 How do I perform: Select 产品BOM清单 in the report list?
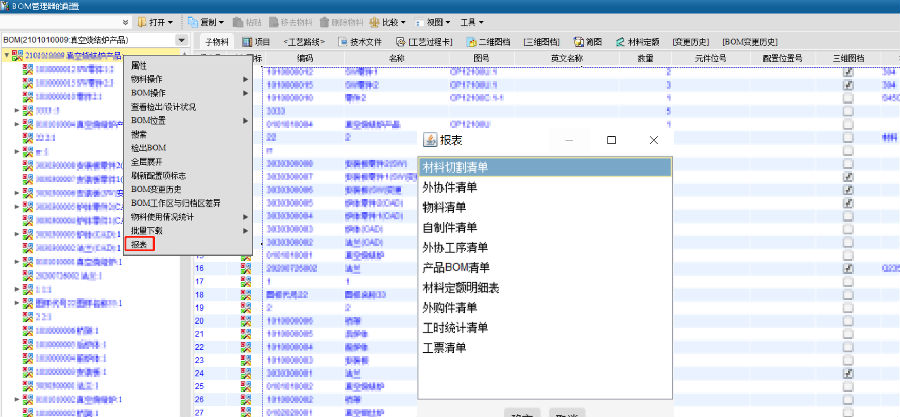click(x=456, y=267)
